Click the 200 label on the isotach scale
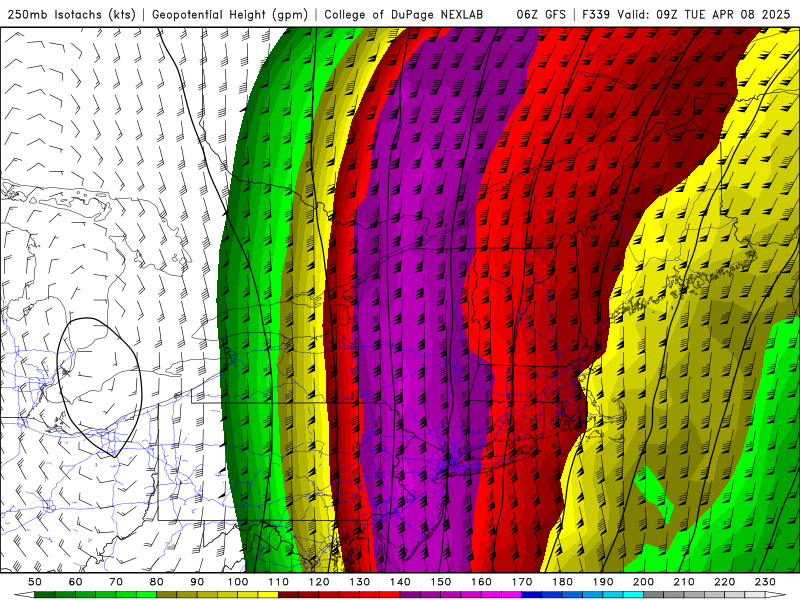The width and height of the screenshot is (800, 600). (x=643, y=582)
